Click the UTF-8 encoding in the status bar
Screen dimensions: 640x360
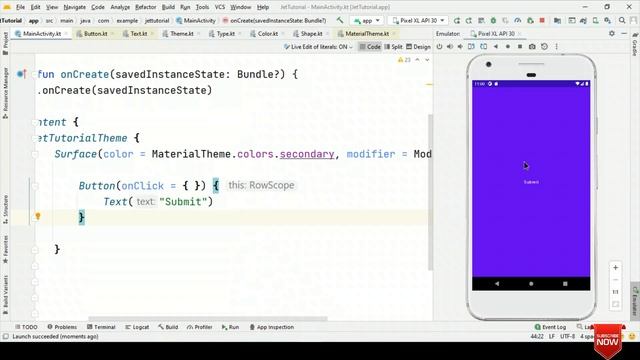tap(567, 337)
